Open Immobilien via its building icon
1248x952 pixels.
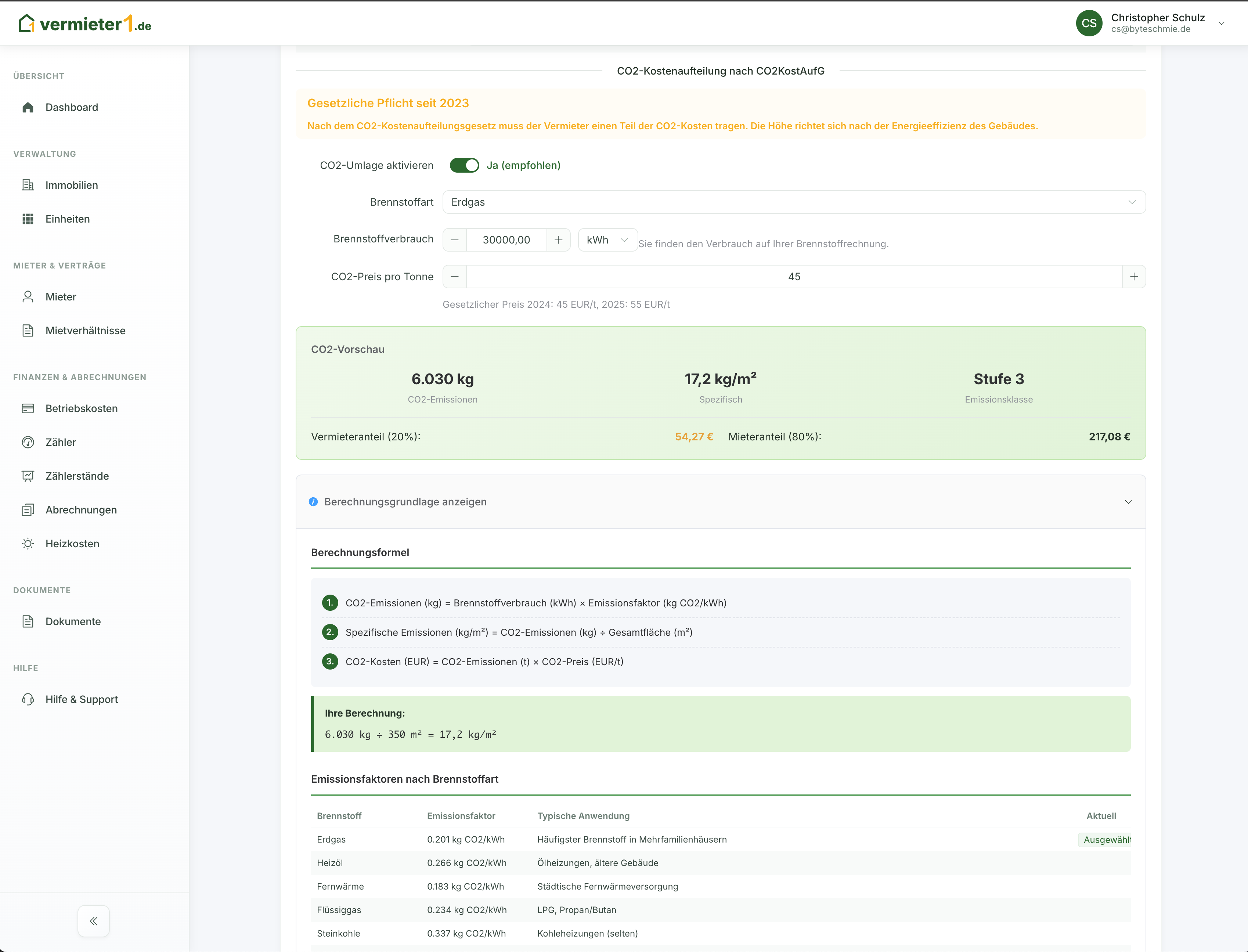tap(28, 185)
